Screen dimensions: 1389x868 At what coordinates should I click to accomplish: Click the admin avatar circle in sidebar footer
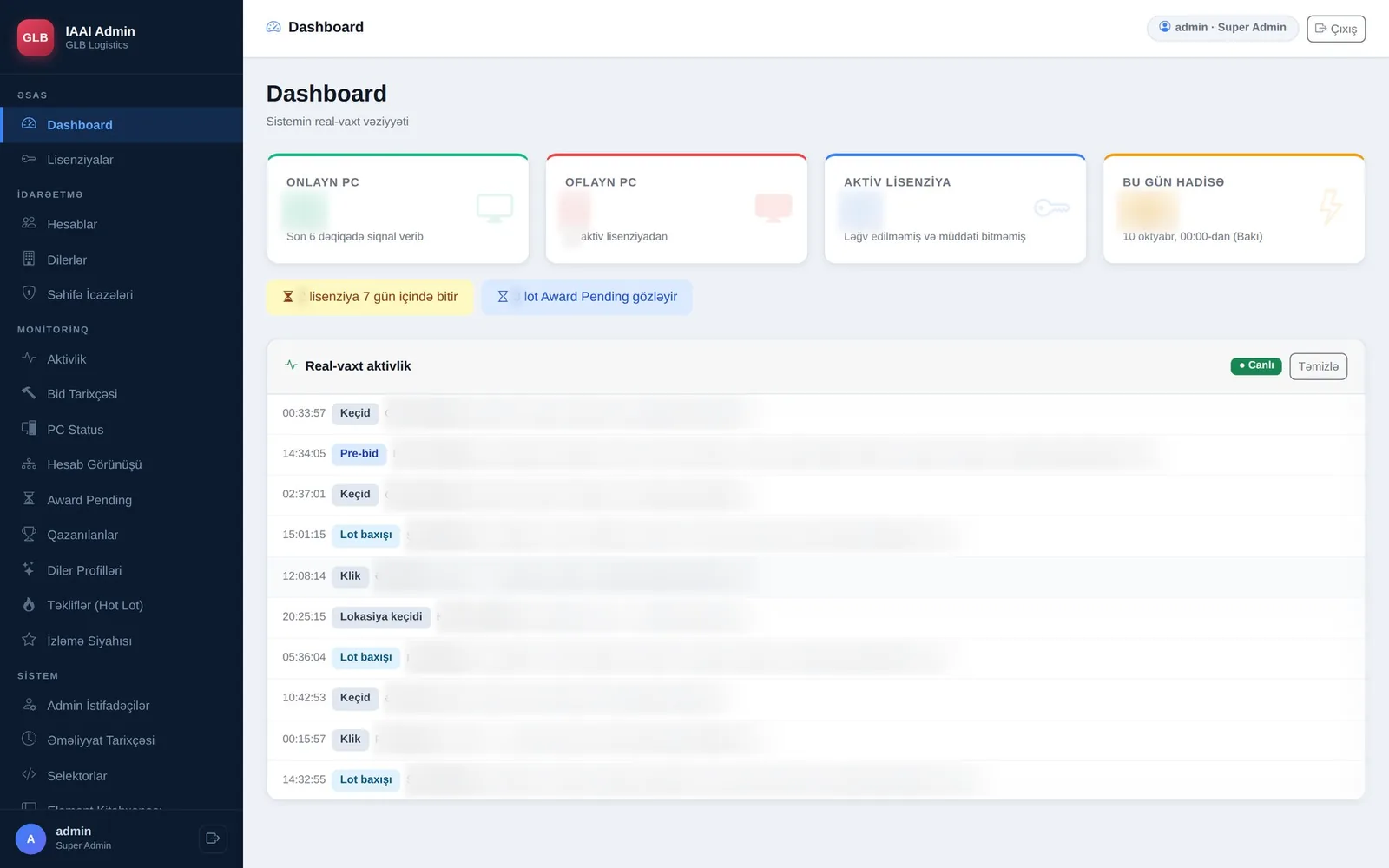click(30, 838)
